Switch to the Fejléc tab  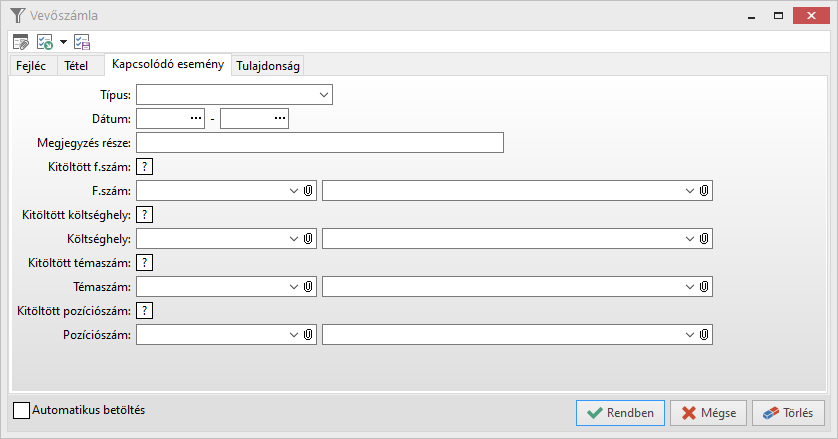pyautogui.click(x=32, y=66)
